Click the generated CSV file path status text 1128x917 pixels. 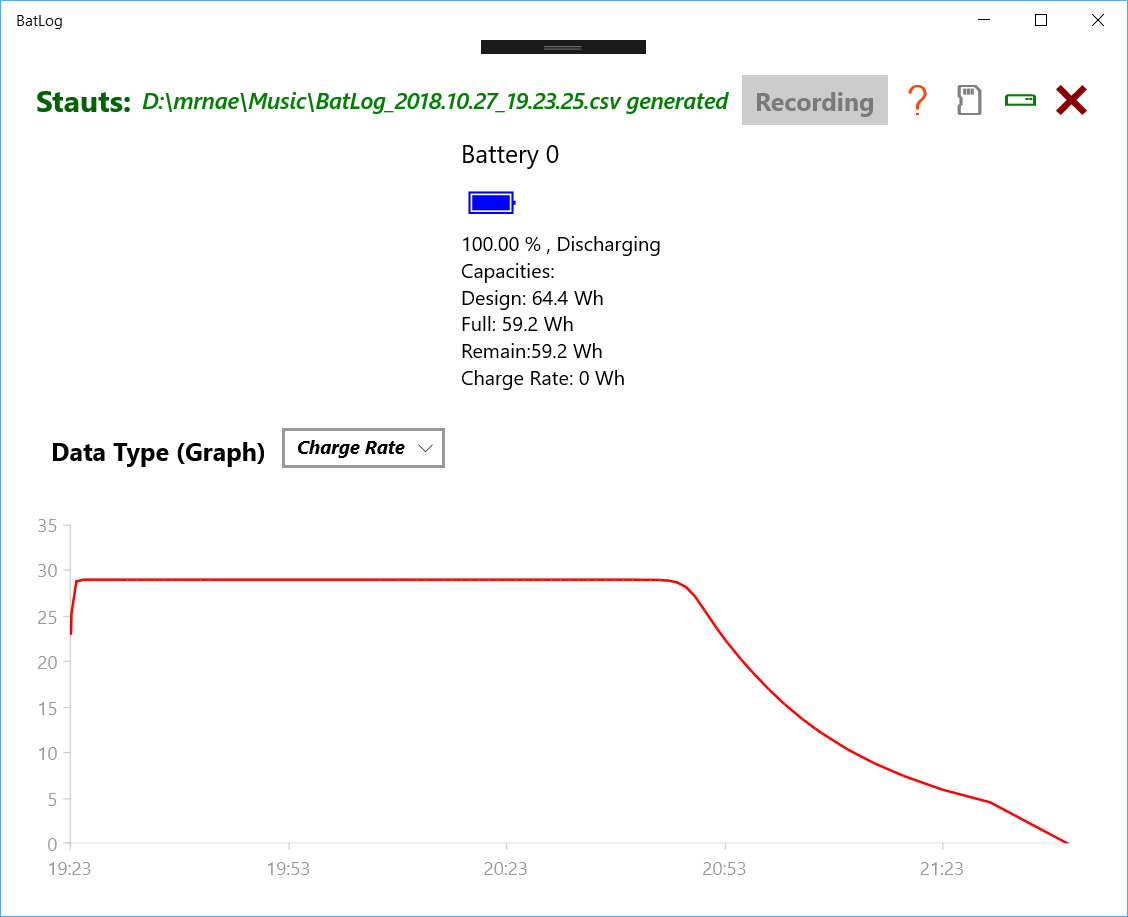tap(435, 101)
